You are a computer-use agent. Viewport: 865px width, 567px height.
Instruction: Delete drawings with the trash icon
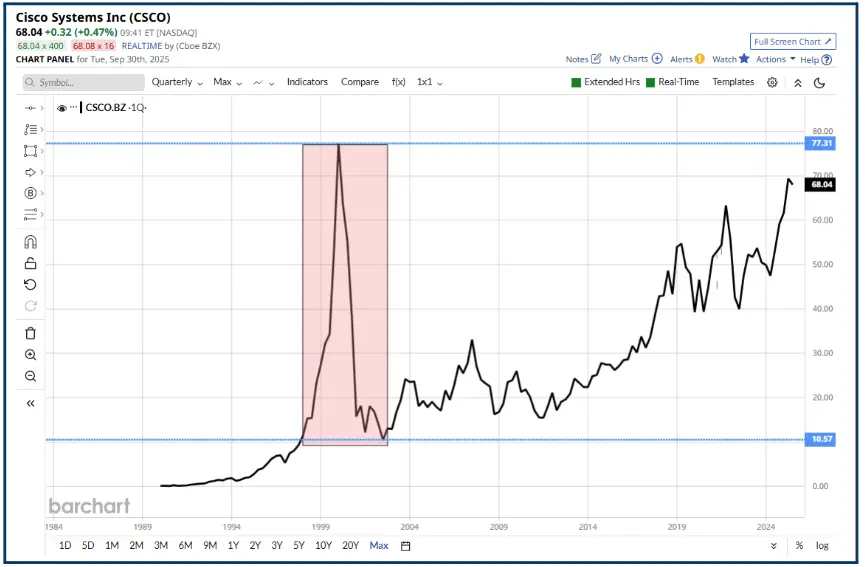tap(30, 333)
